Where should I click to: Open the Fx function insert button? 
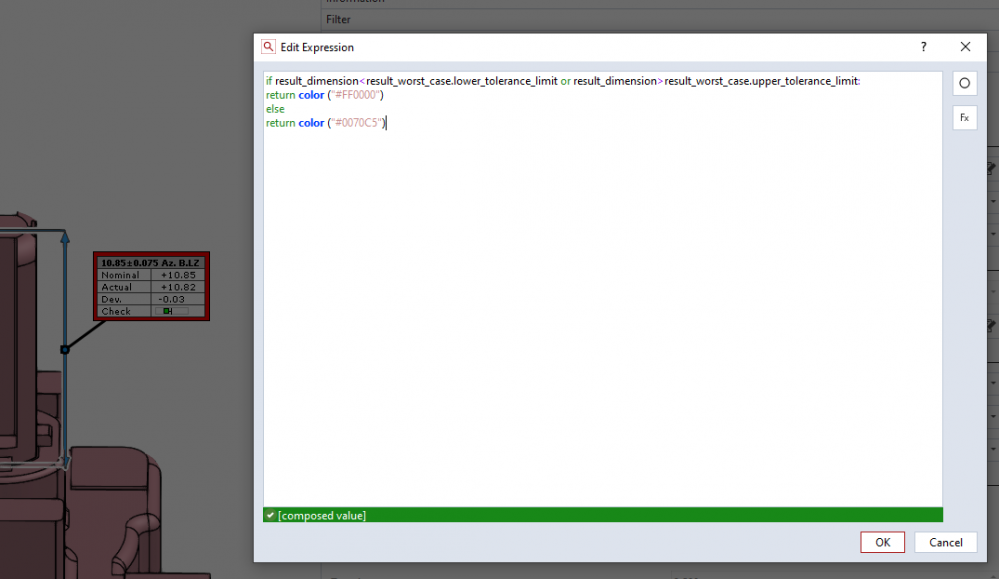pyautogui.click(x=964, y=117)
